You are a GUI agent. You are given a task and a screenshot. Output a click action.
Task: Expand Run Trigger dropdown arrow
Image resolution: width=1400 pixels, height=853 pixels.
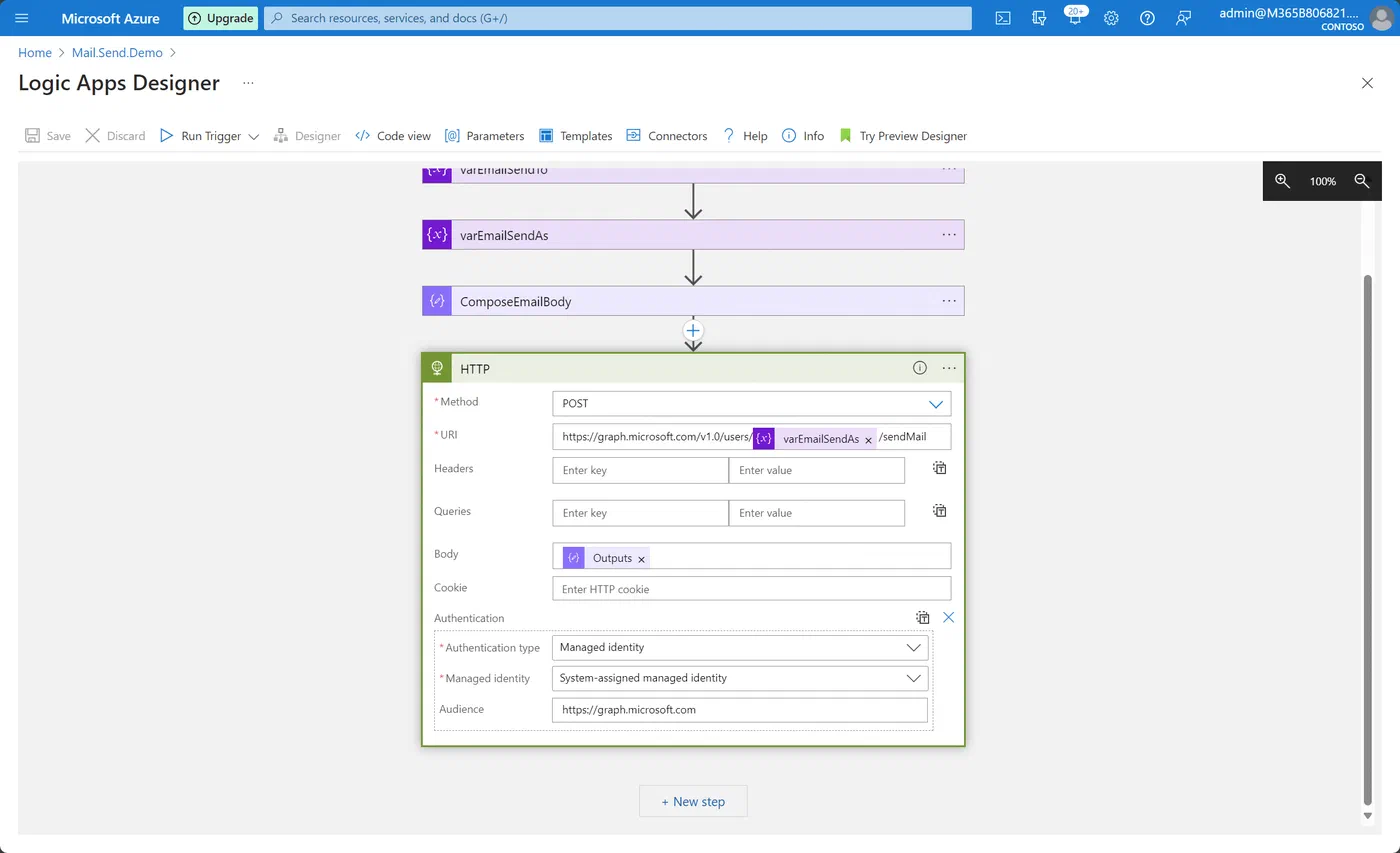pyautogui.click(x=253, y=136)
